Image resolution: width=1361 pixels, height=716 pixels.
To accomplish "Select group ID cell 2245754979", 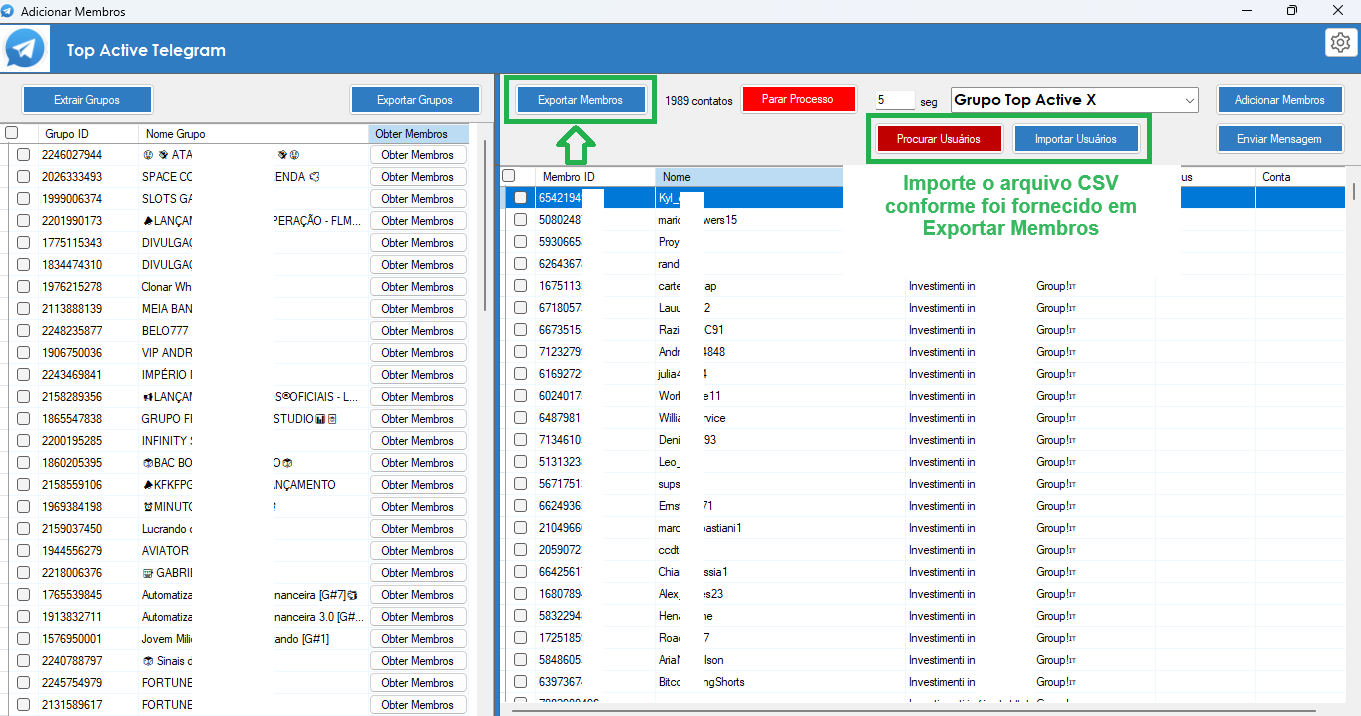I will pyautogui.click(x=72, y=683).
